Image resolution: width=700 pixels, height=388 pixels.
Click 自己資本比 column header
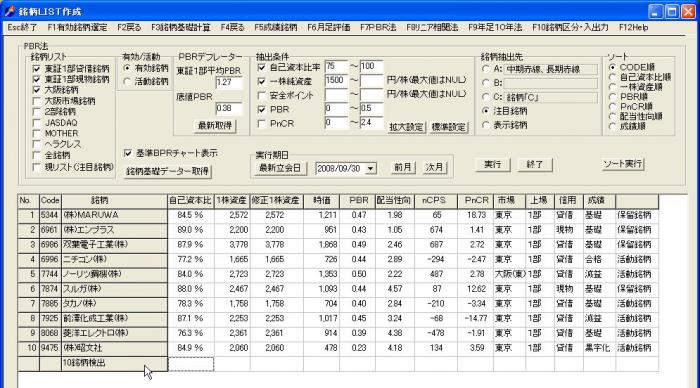point(190,201)
